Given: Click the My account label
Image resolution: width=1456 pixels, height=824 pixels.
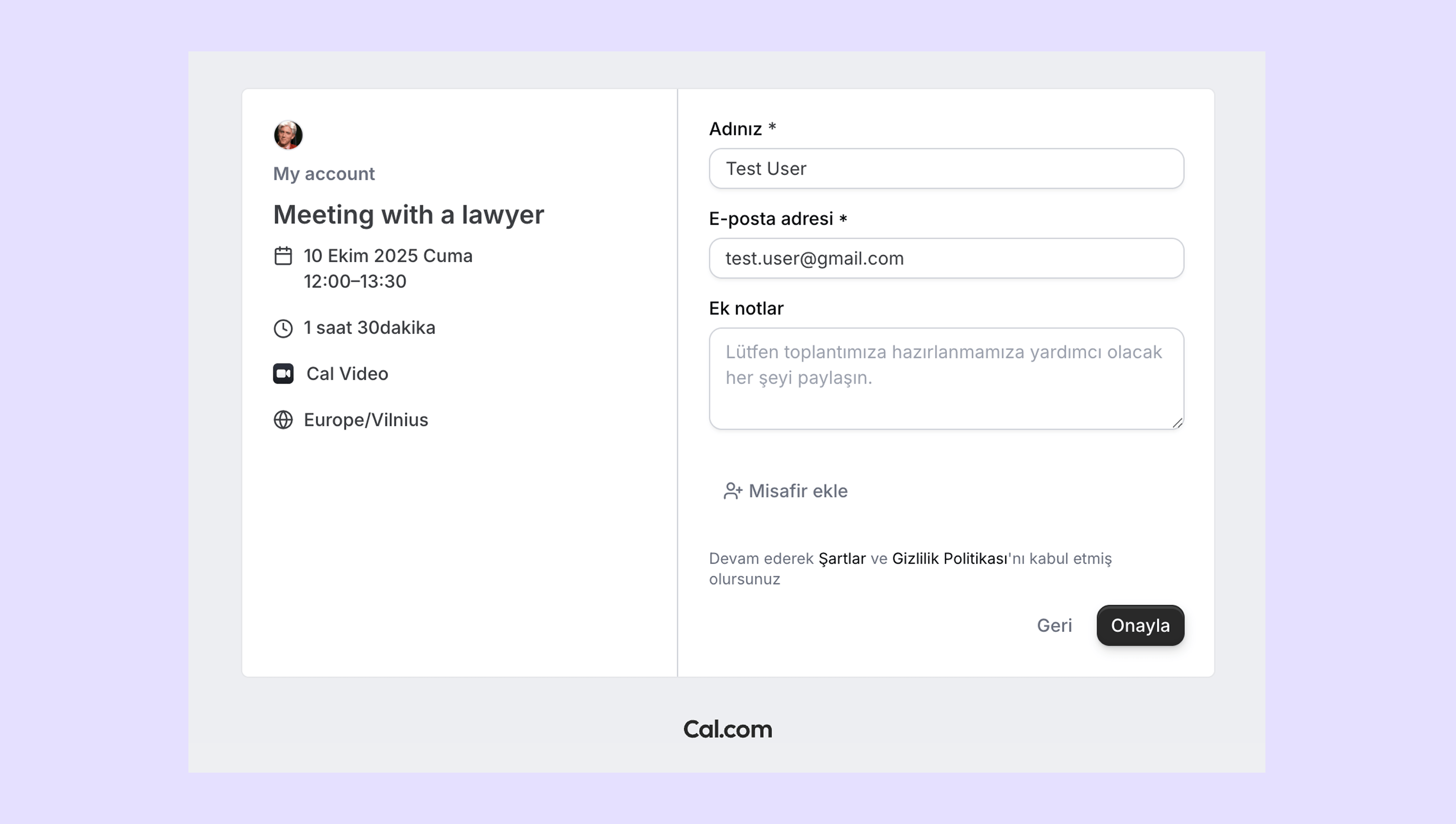Looking at the screenshot, I should click(324, 174).
